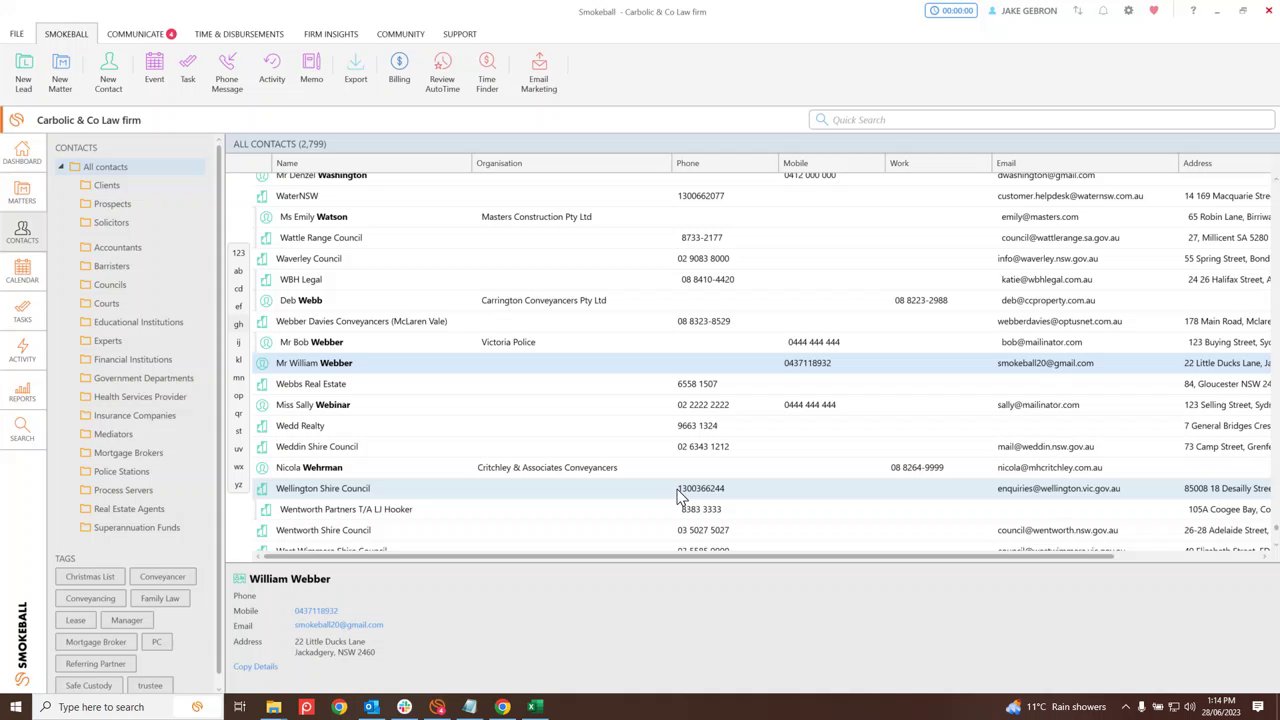Sort contacts by Name column header
Screen dimensions: 1280x720
(372, 163)
